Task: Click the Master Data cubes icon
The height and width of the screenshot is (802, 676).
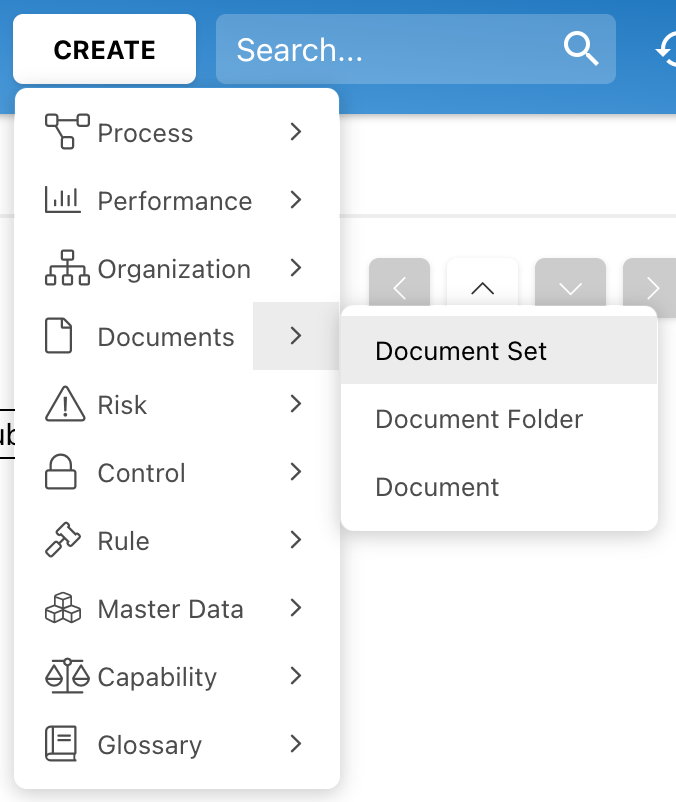Action: click(x=63, y=609)
